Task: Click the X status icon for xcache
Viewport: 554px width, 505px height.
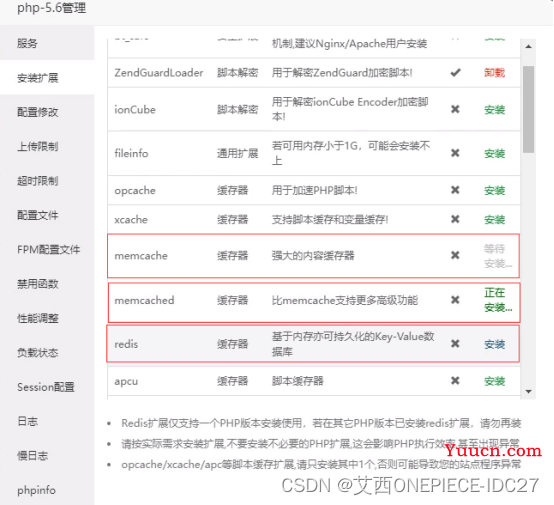Action: (x=455, y=219)
